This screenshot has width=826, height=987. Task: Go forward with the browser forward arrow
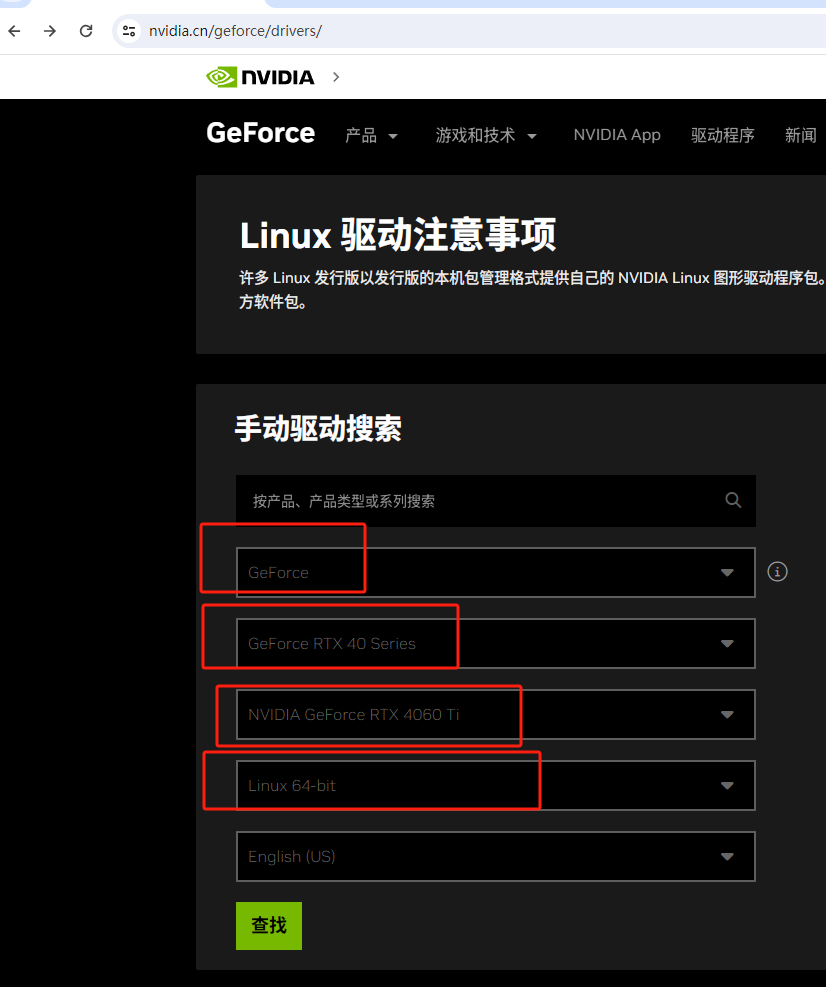(x=50, y=31)
